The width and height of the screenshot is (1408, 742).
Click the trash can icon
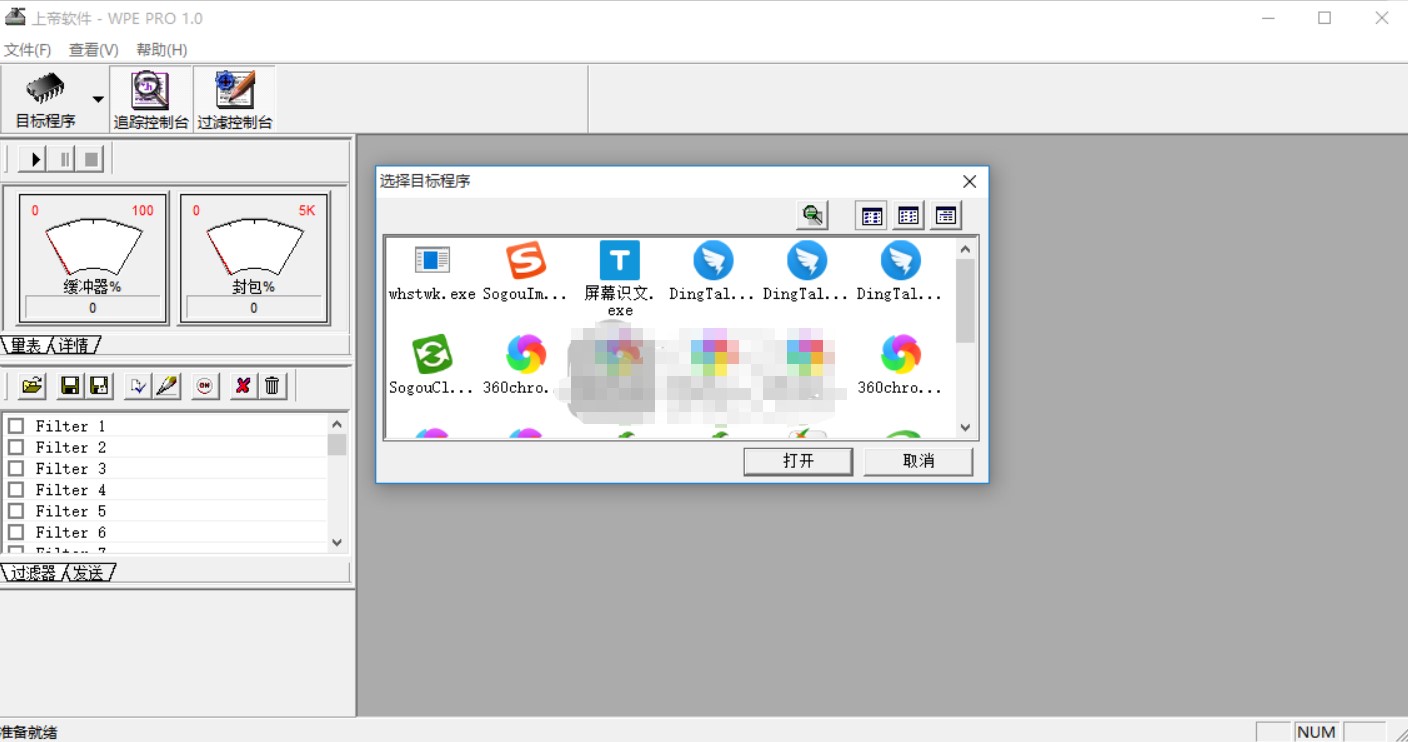272,386
